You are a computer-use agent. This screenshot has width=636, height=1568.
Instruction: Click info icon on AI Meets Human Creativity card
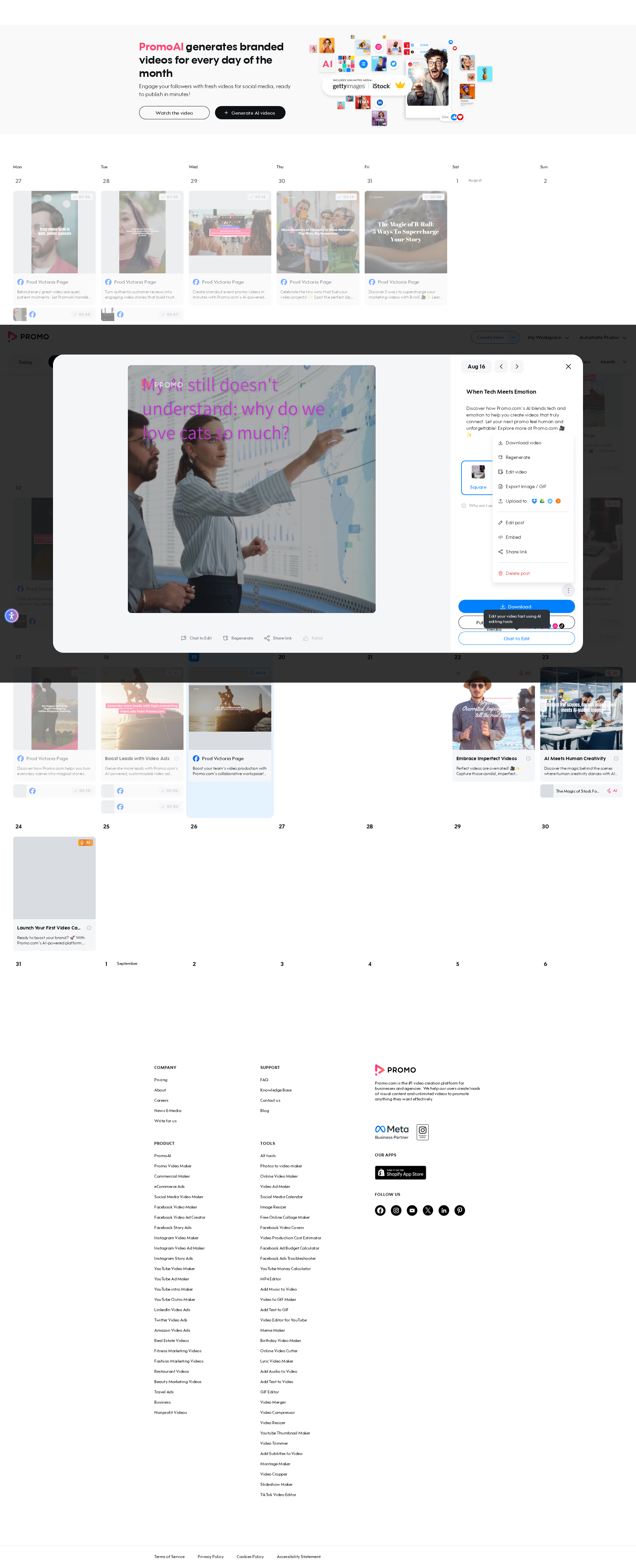(x=616, y=758)
